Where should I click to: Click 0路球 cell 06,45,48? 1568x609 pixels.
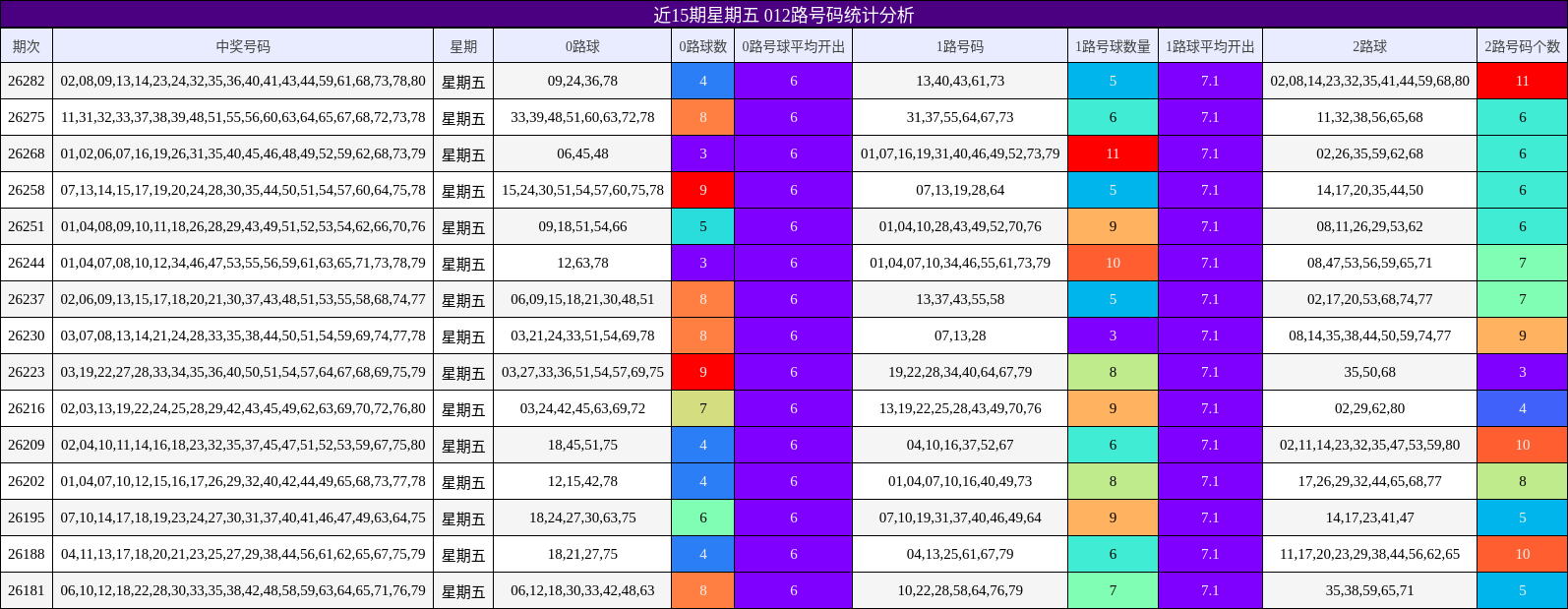pos(582,153)
